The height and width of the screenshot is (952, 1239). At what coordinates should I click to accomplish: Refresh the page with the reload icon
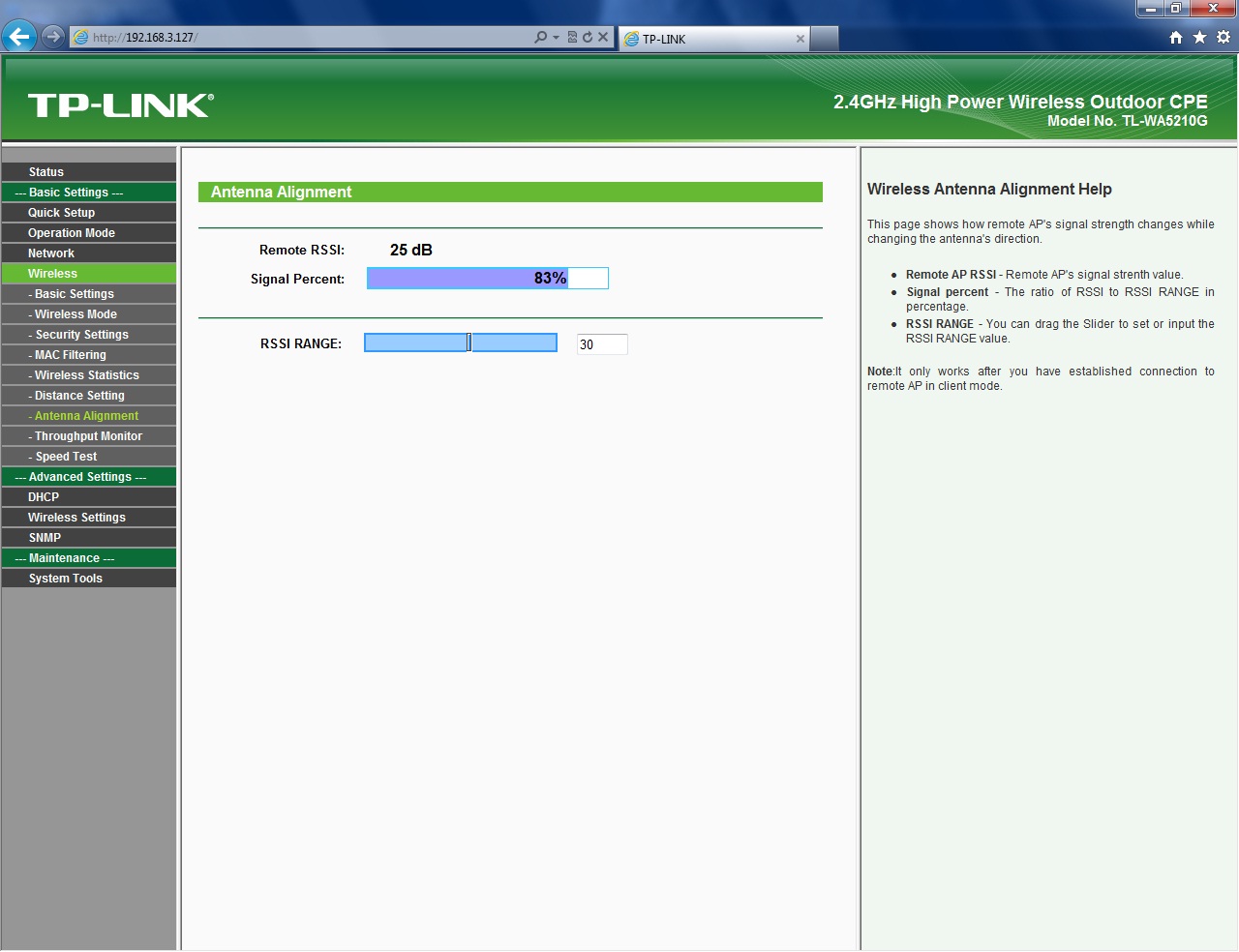tap(587, 37)
